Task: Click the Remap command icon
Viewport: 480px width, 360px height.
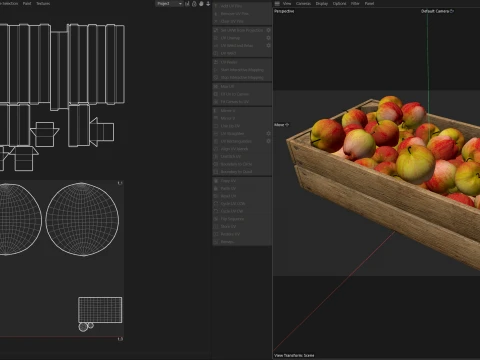Action: pos(216,242)
